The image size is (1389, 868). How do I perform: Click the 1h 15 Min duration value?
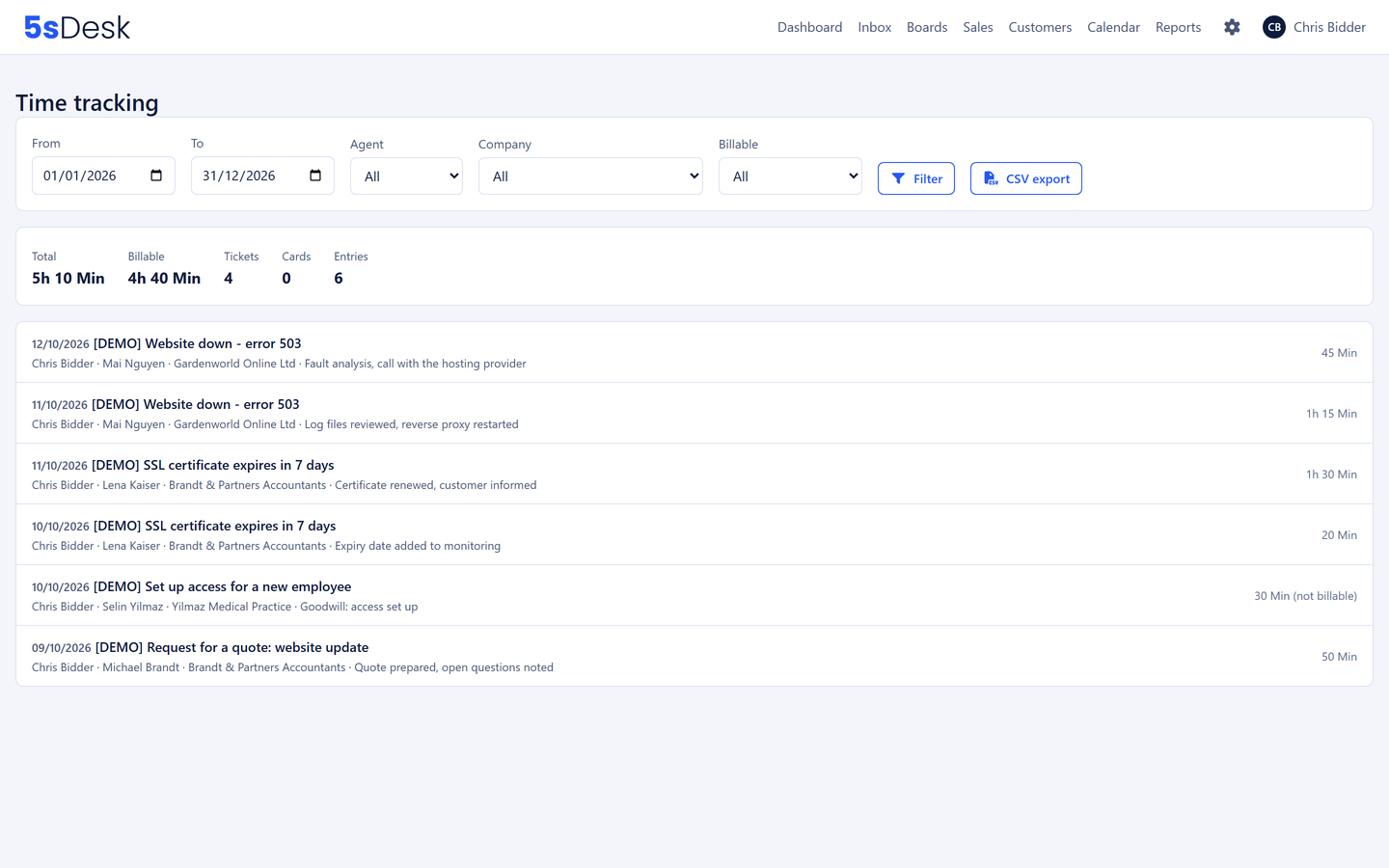click(1331, 414)
